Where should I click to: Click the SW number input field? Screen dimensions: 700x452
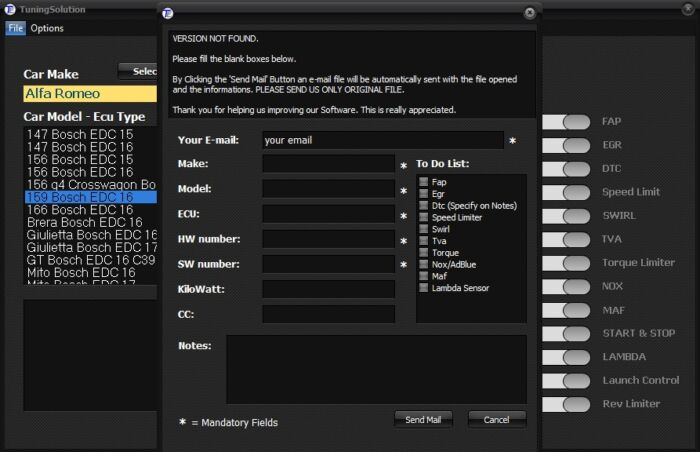pyautogui.click(x=329, y=264)
